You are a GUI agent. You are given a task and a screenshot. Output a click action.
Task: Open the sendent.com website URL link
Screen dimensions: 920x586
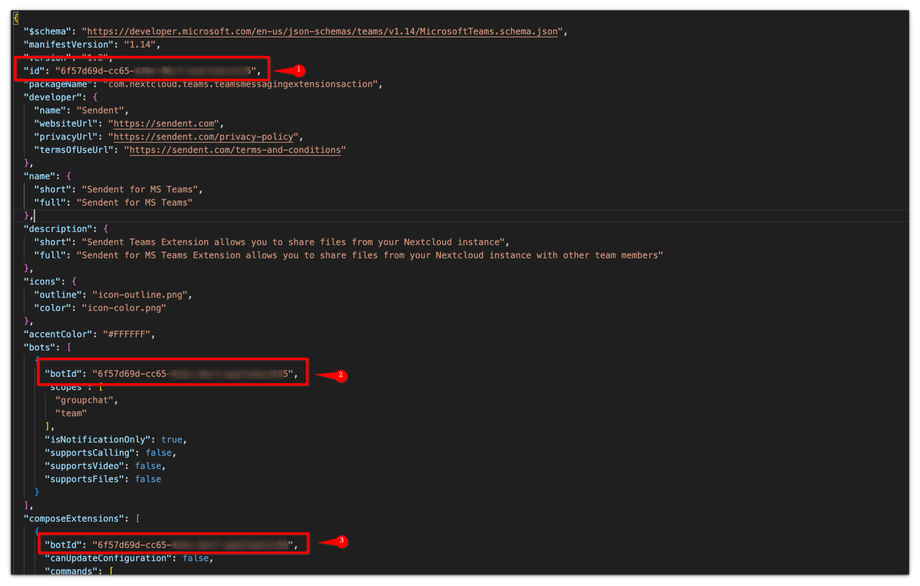point(164,123)
